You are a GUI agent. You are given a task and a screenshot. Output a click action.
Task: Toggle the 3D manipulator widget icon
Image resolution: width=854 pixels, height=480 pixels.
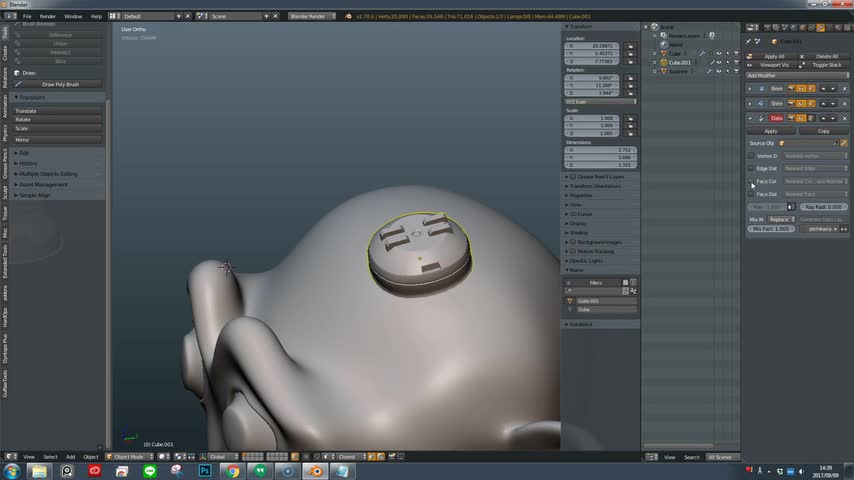click(x=203, y=457)
